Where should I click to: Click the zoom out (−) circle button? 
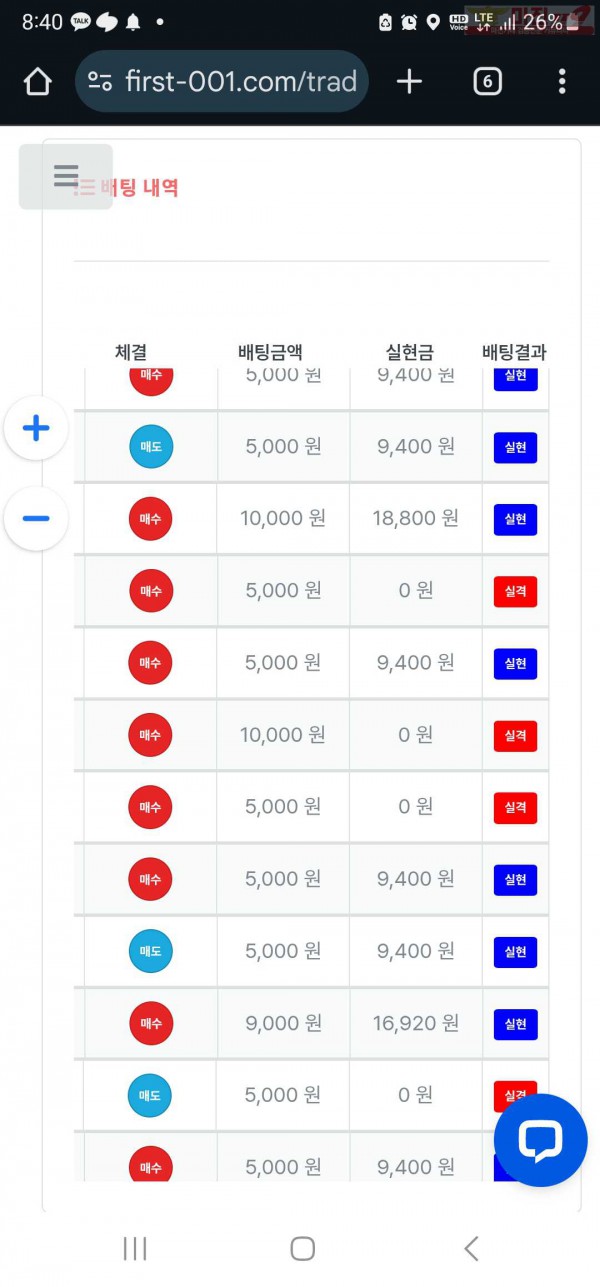pyautogui.click(x=36, y=518)
